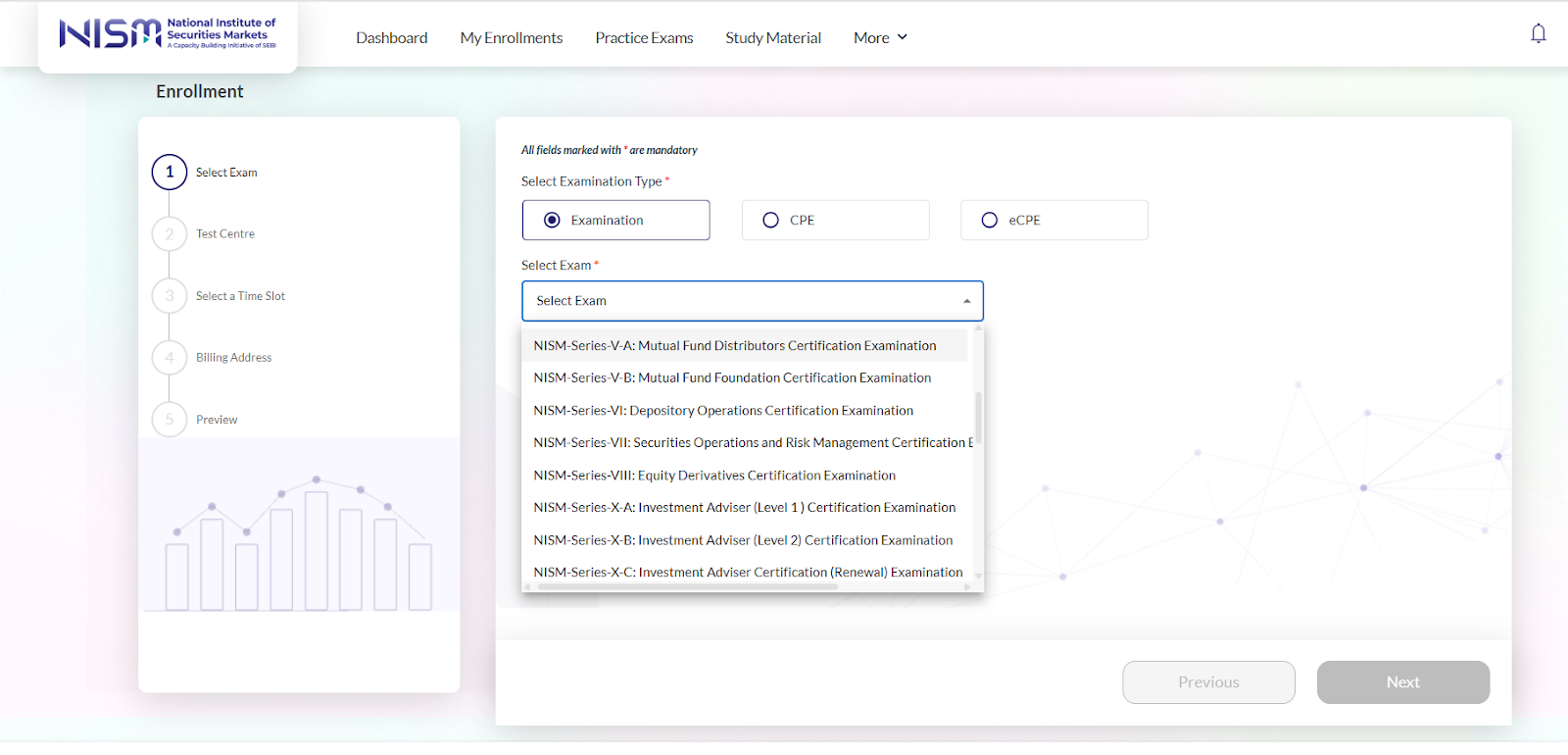Pick NISM-Series-X-A Investment Adviser Level 1
This screenshot has width=1568, height=755.
tap(745, 507)
